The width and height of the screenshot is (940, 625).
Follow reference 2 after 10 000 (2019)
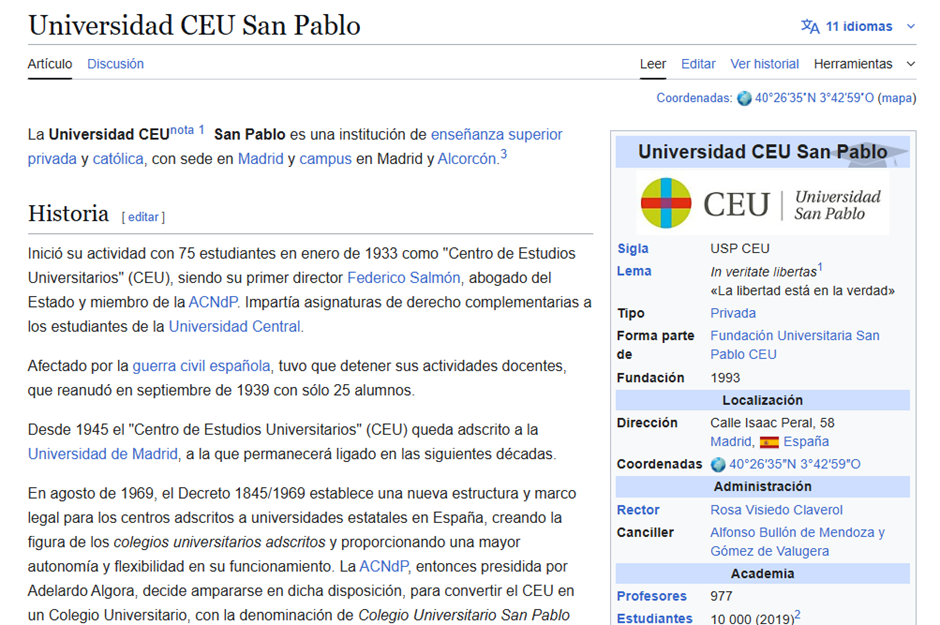pyautogui.click(x=798, y=615)
